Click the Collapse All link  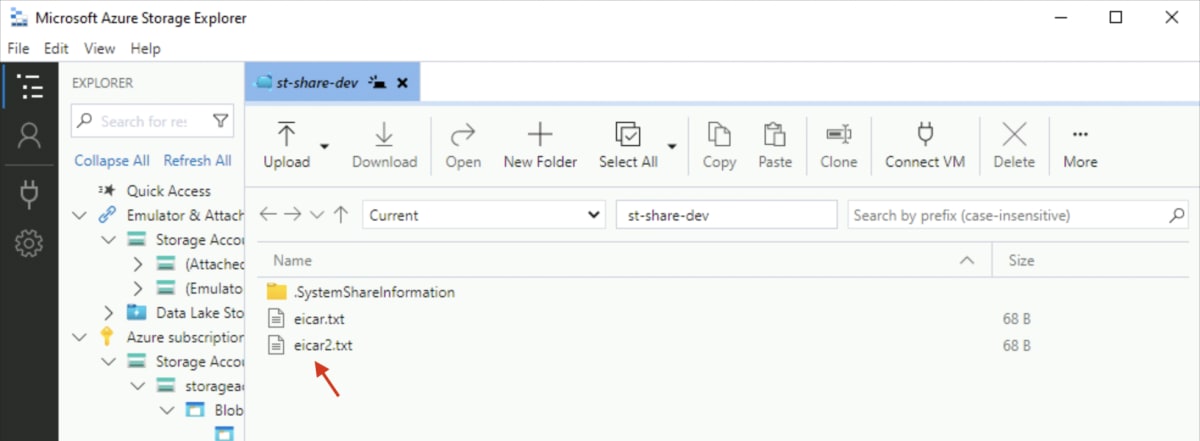(112, 160)
